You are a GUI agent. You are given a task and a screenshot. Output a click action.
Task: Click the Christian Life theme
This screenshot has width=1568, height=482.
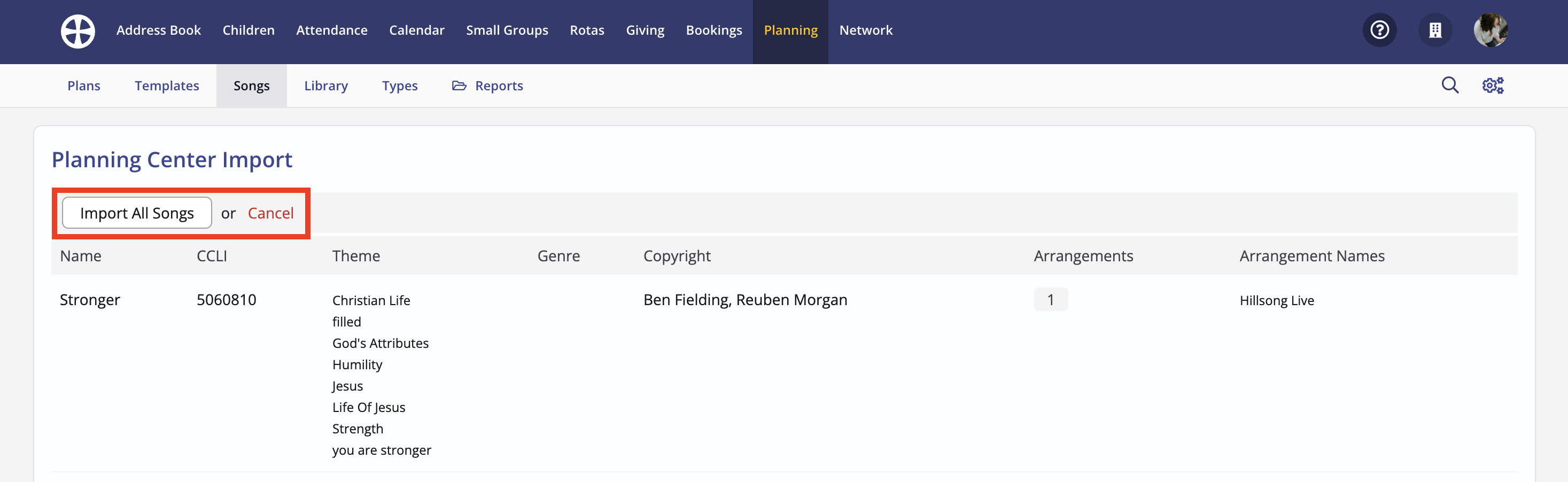click(x=371, y=301)
